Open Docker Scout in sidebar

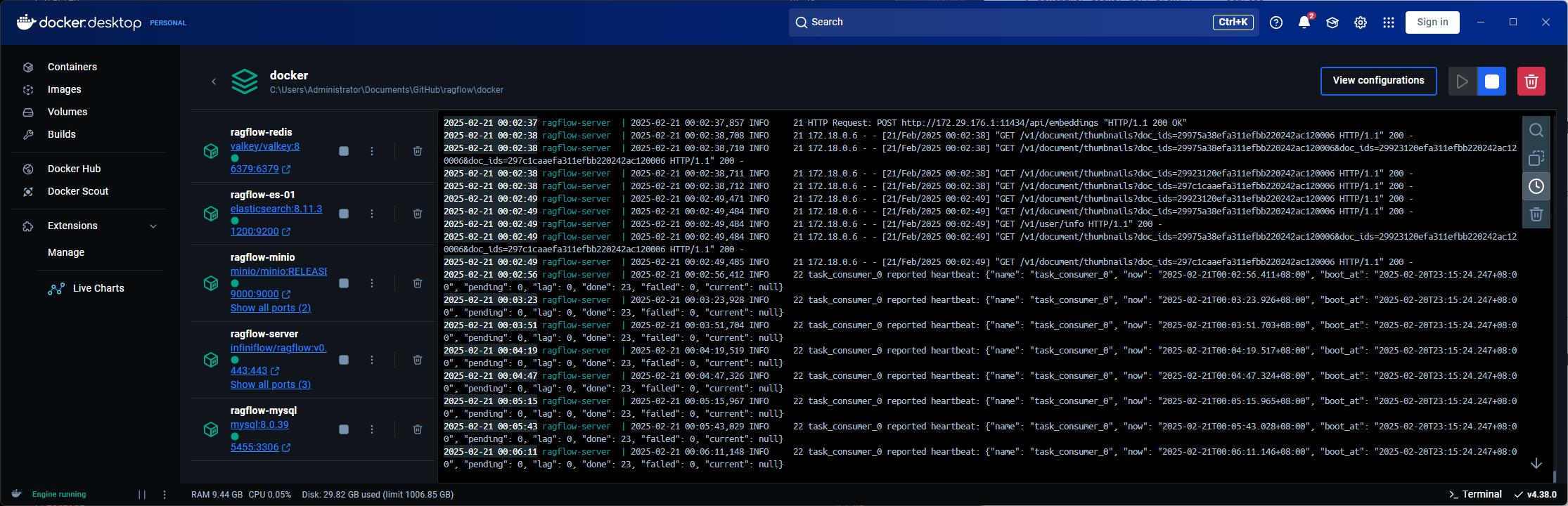[78, 191]
